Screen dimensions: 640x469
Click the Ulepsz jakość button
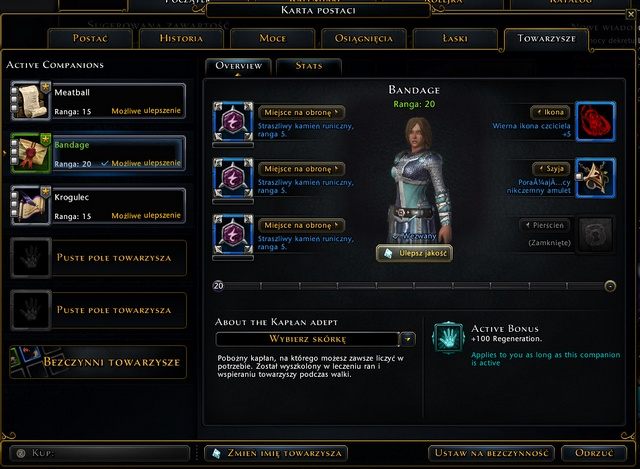414,253
